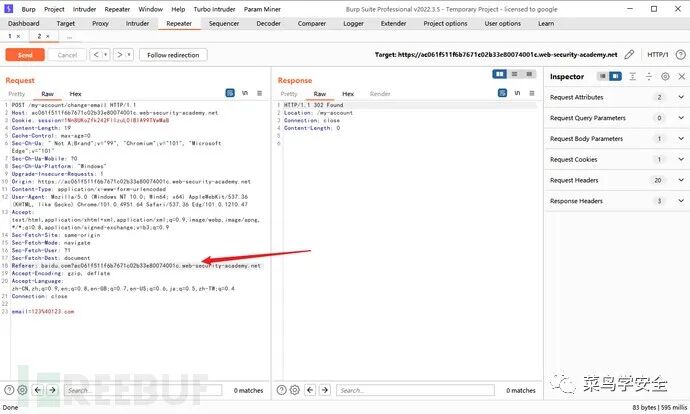This screenshot has height=414, width=690.
Task: Switch Request view to Hex
Action: click(75, 94)
